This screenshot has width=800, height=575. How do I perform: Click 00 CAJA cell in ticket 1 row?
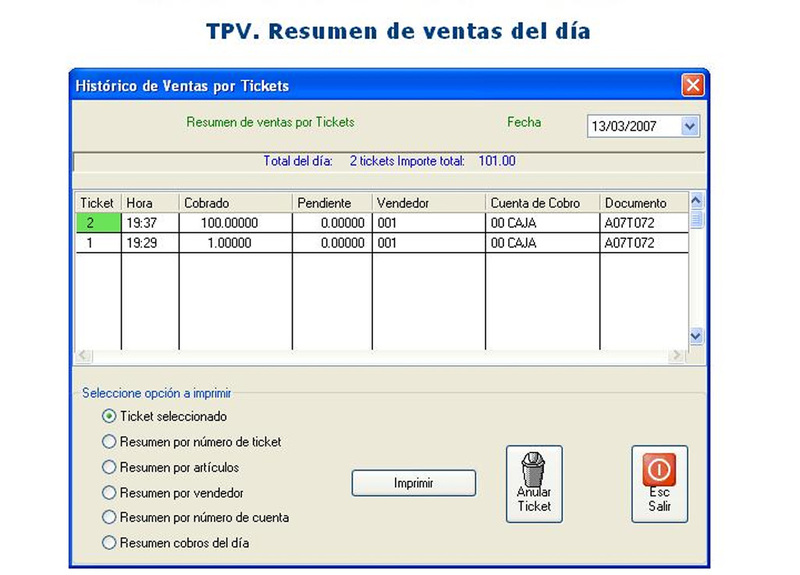click(x=542, y=243)
